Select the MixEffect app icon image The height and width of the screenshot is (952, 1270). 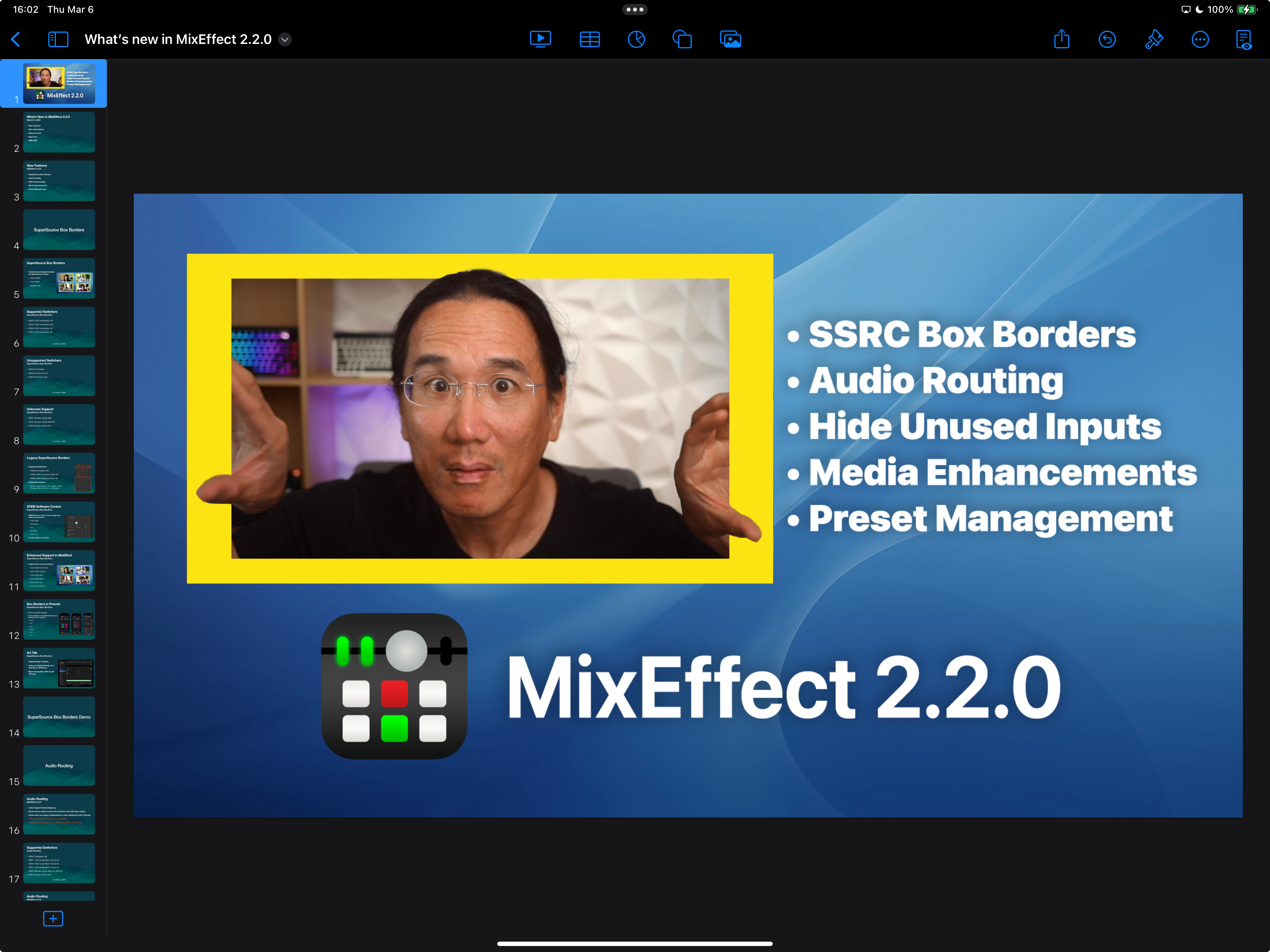(394, 686)
